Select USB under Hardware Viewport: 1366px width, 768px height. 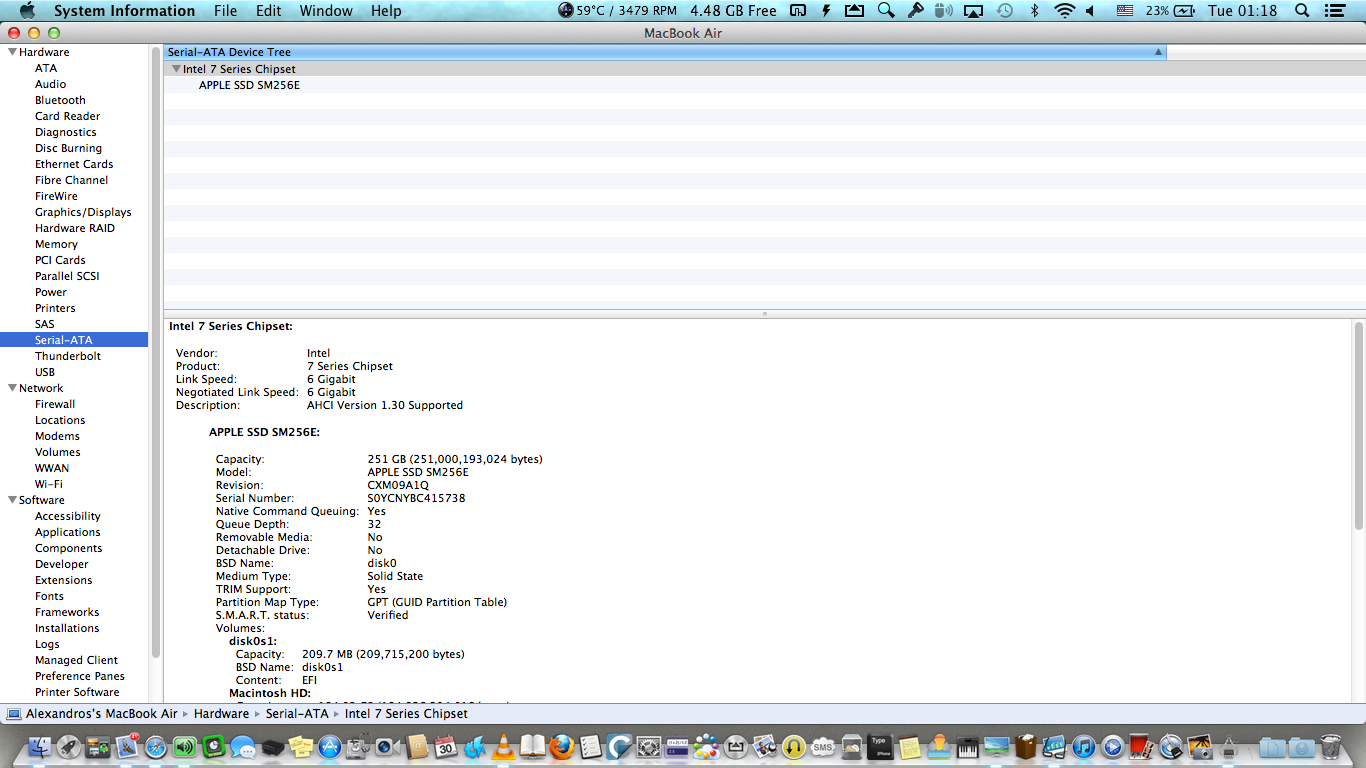point(45,372)
